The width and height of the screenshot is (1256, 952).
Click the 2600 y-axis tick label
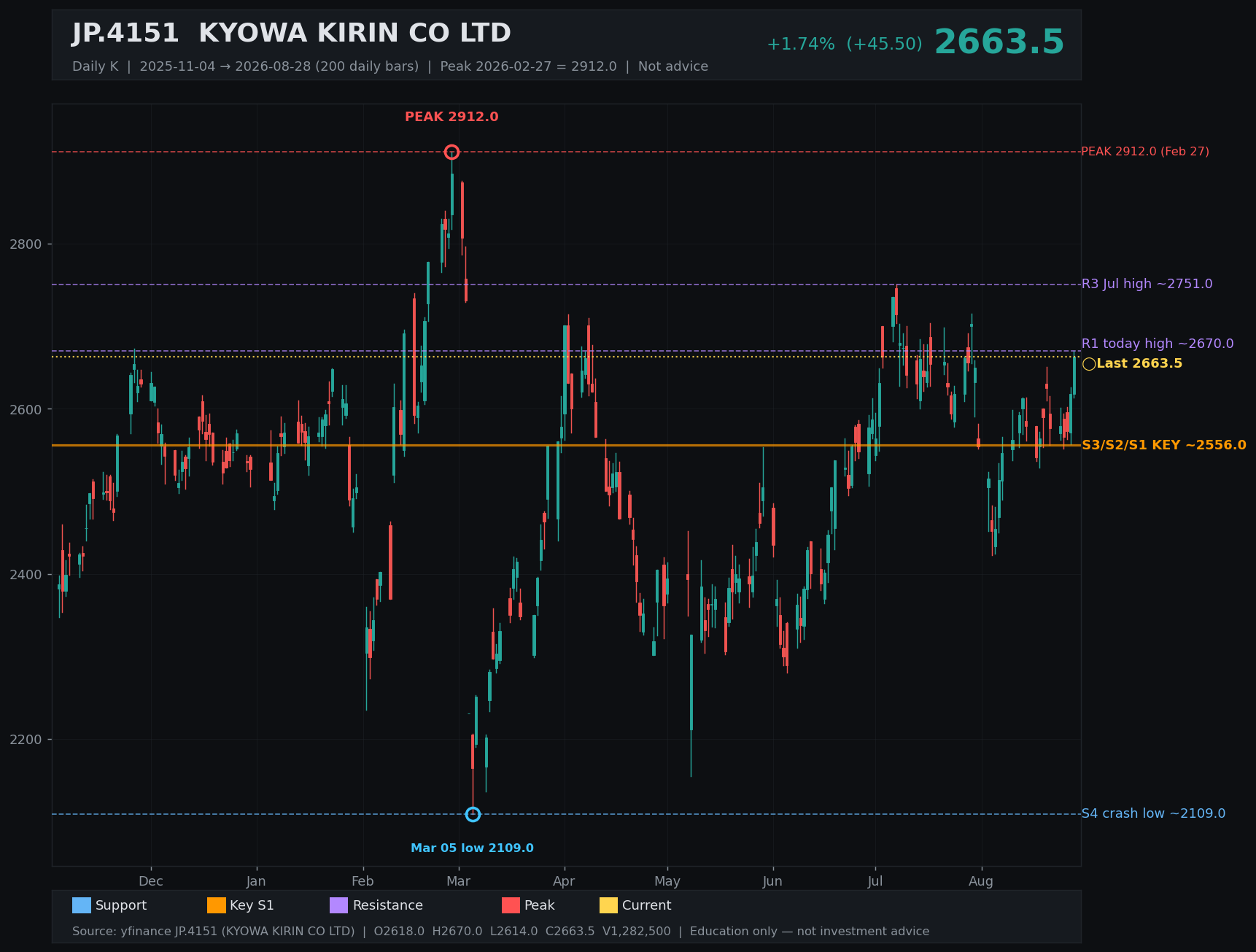26,409
